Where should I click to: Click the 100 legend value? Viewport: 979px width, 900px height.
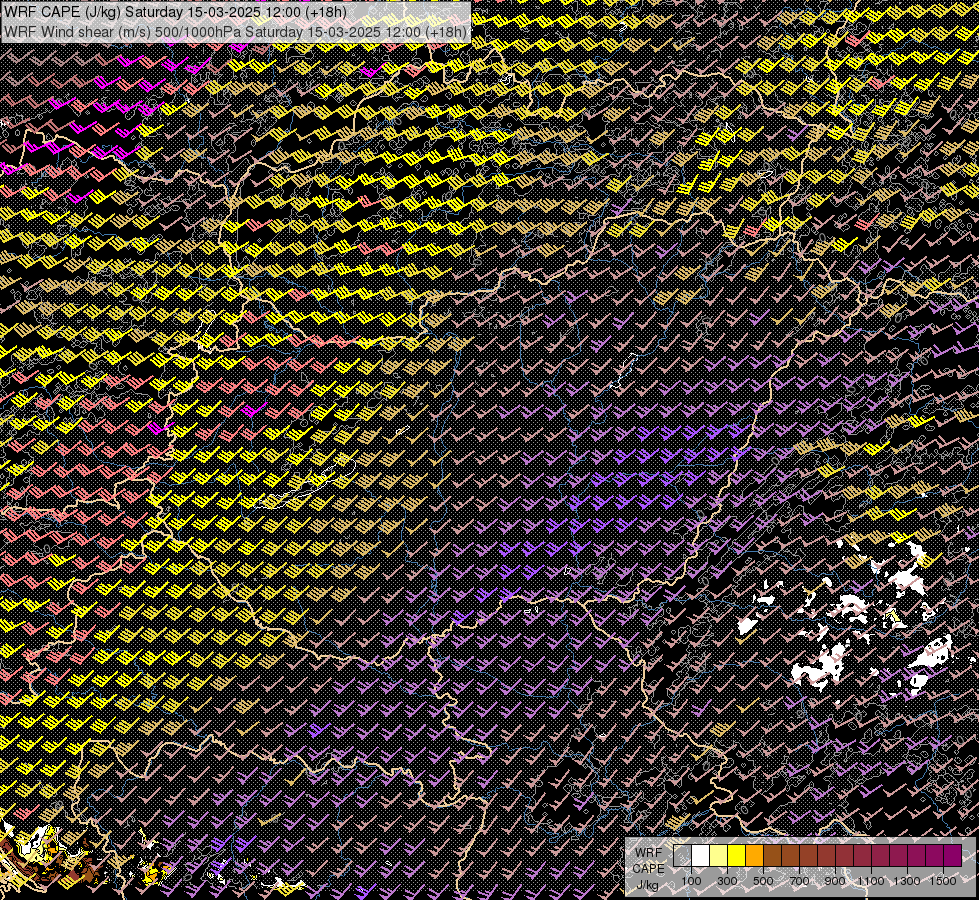(x=691, y=881)
